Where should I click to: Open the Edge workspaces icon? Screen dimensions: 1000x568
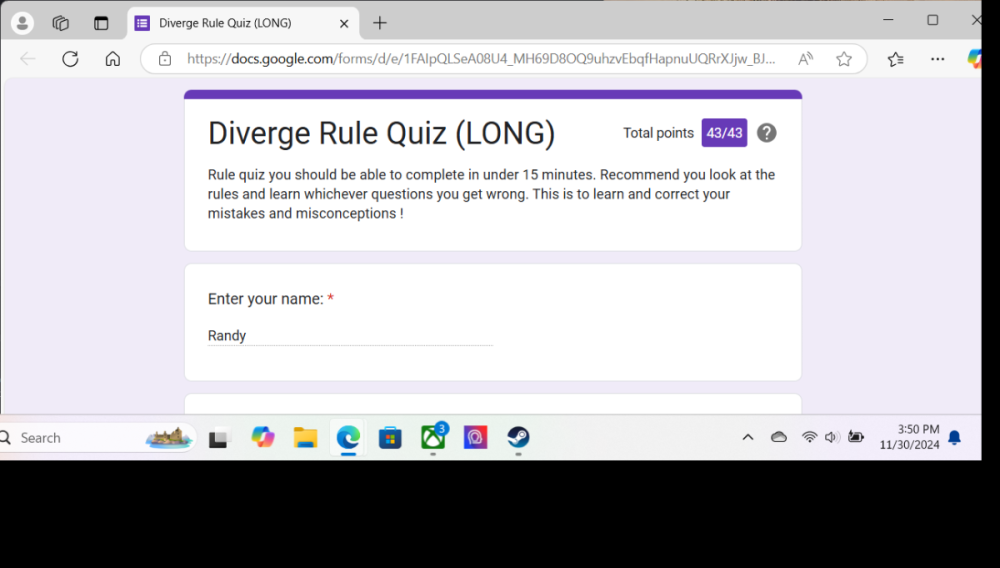pyautogui.click(x=61, y=23)
